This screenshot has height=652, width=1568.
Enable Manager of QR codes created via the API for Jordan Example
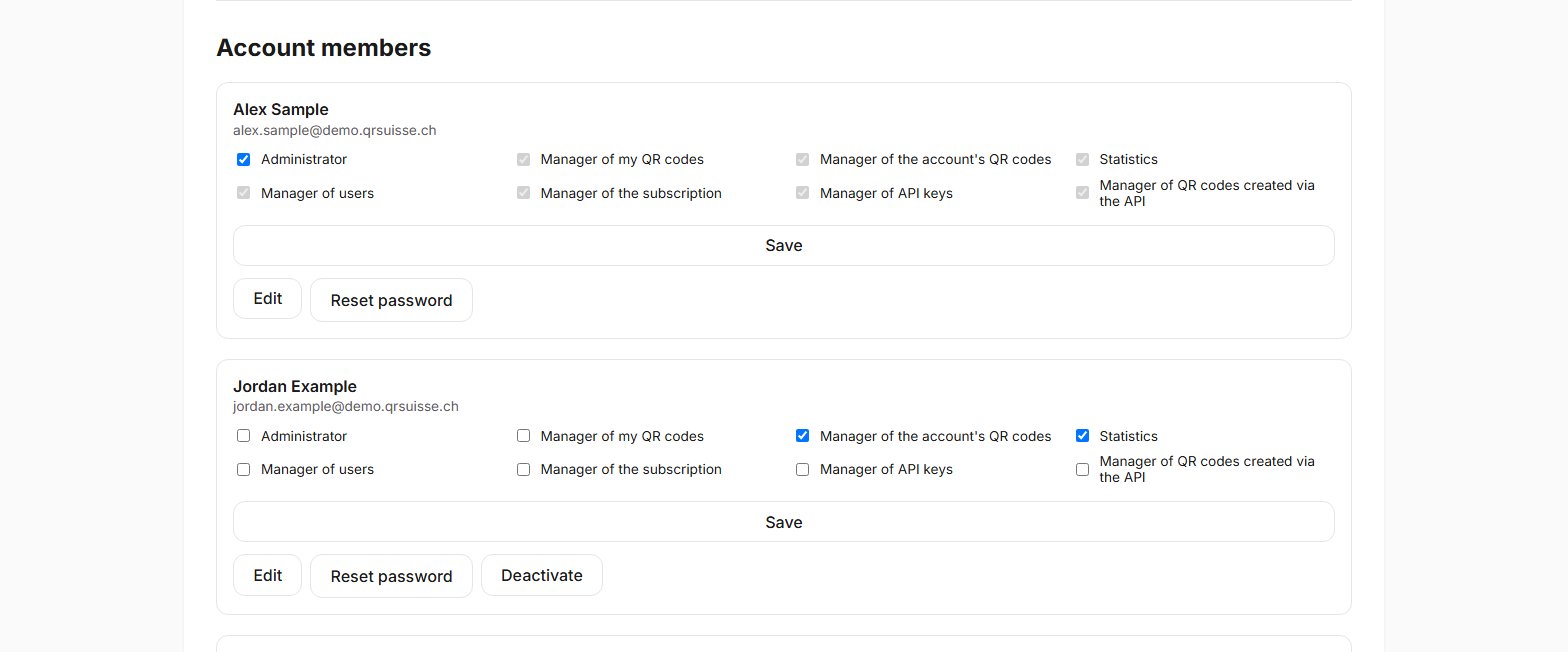click(x=1082, y=469)
